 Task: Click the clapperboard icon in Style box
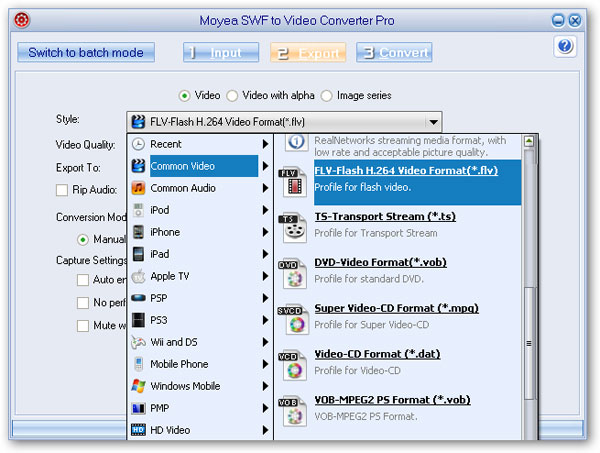pyautogui.click(x=138, y=122)
